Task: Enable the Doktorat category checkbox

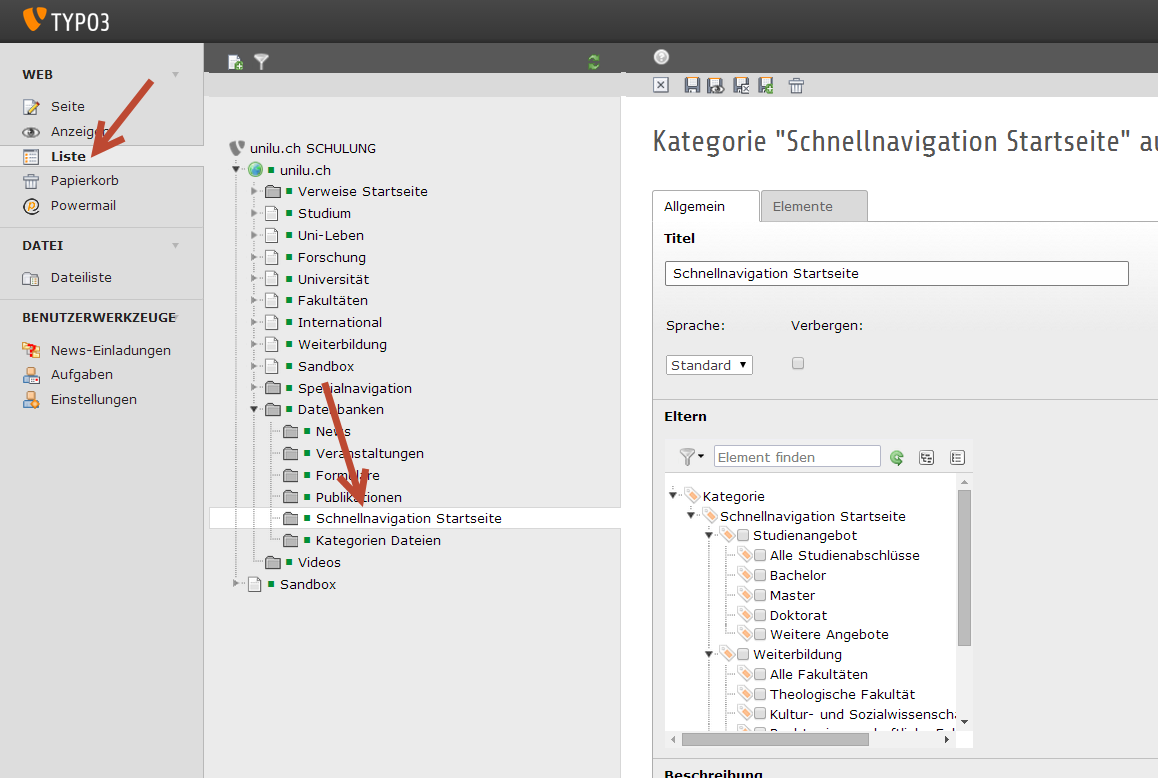Action: click(x=760, y=615)
